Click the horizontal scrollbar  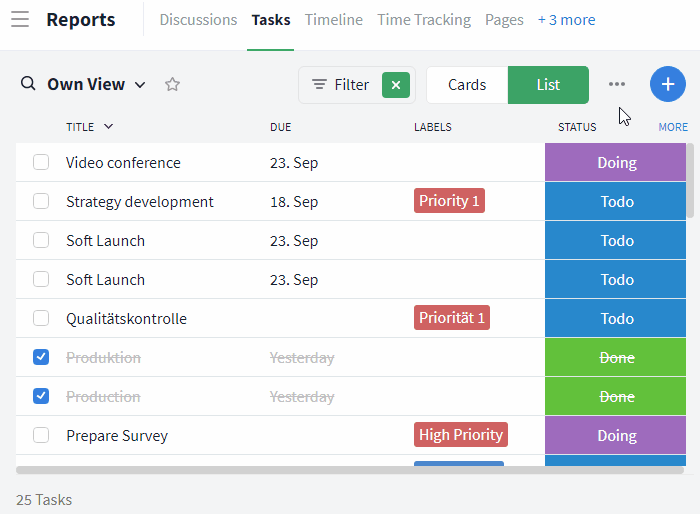pyautogui.click(x=350, y=470)
